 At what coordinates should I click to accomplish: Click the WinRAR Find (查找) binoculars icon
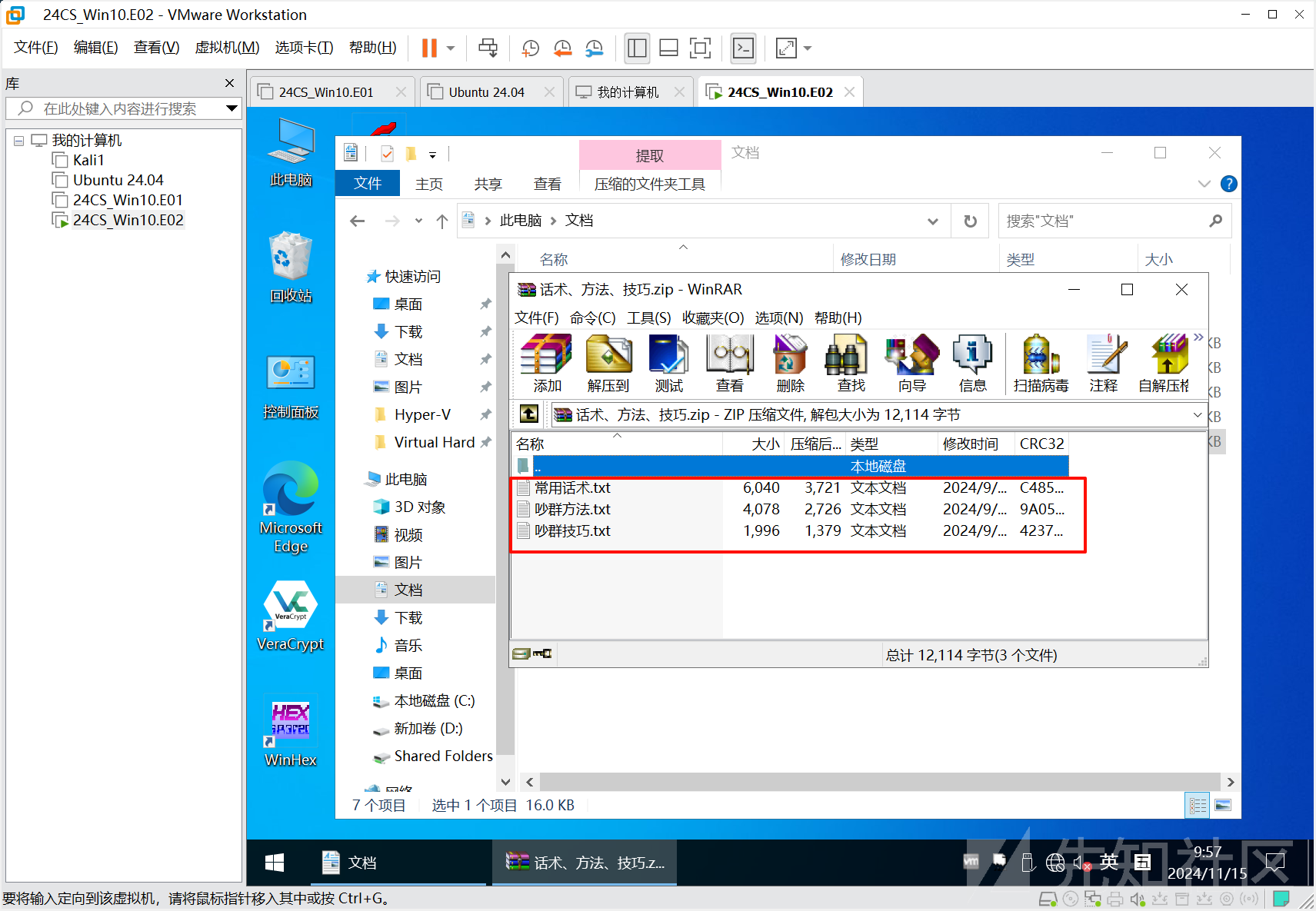(x=851, y=364)
